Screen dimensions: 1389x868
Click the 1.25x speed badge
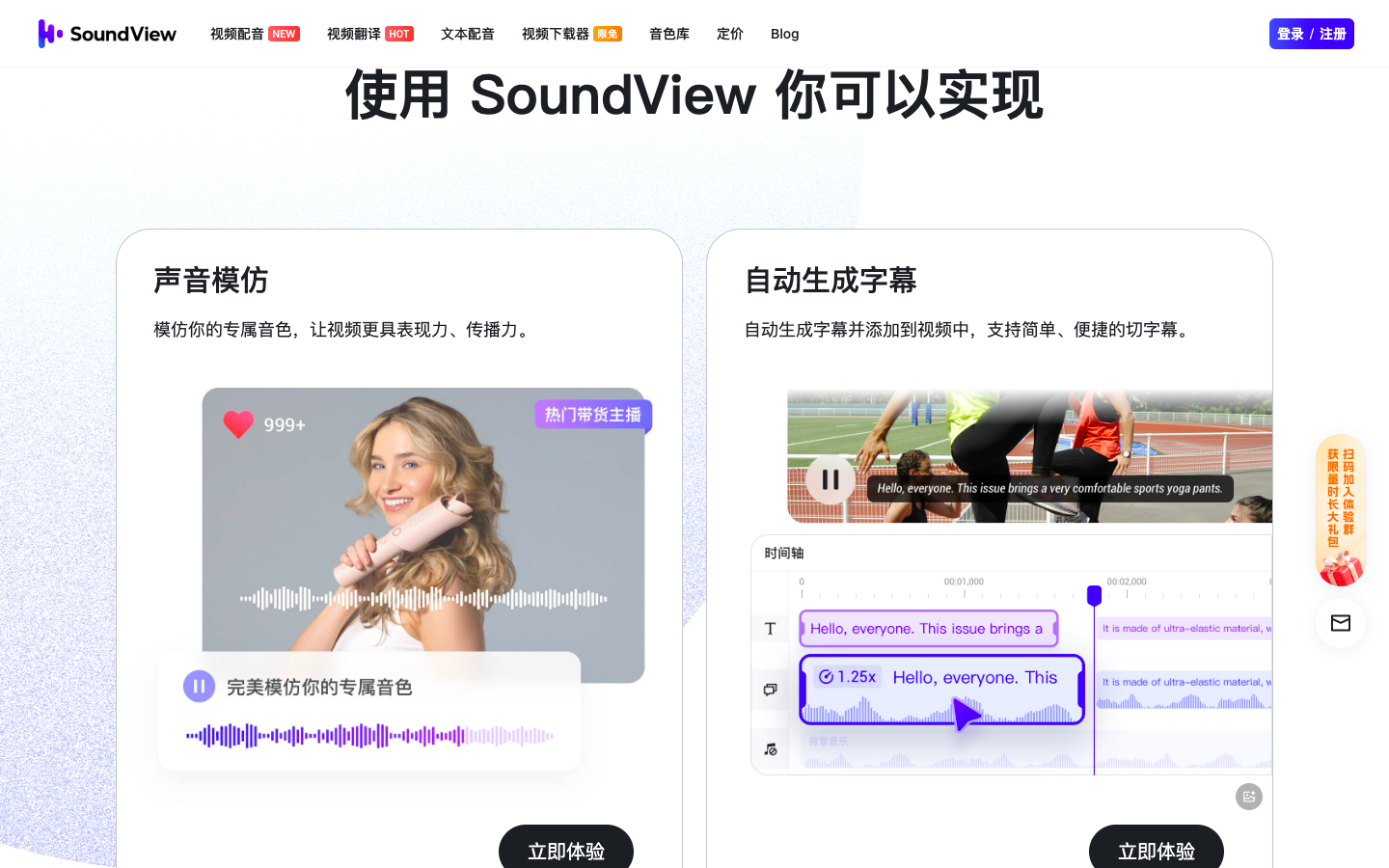pos(848,677)
